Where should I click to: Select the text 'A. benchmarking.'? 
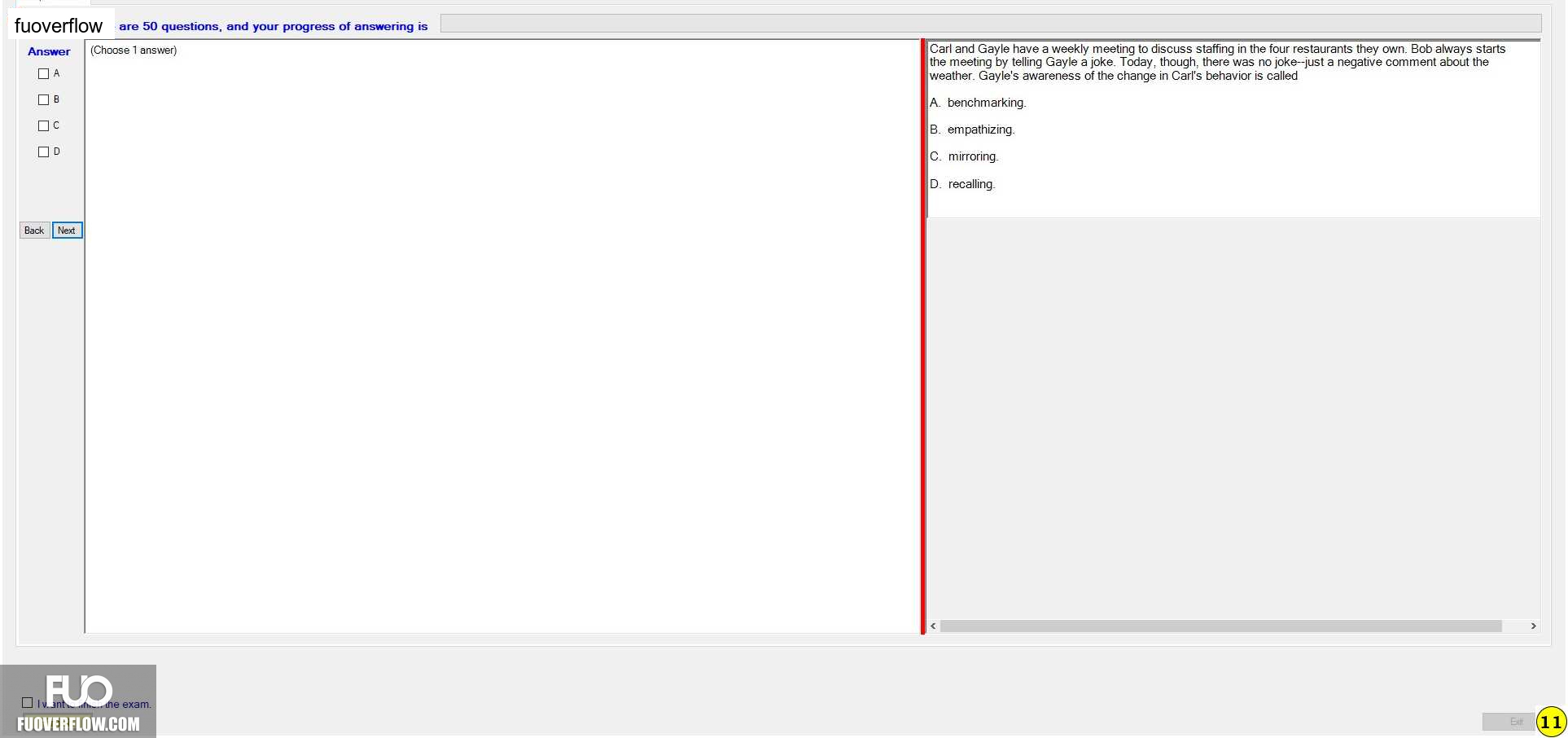978,103
